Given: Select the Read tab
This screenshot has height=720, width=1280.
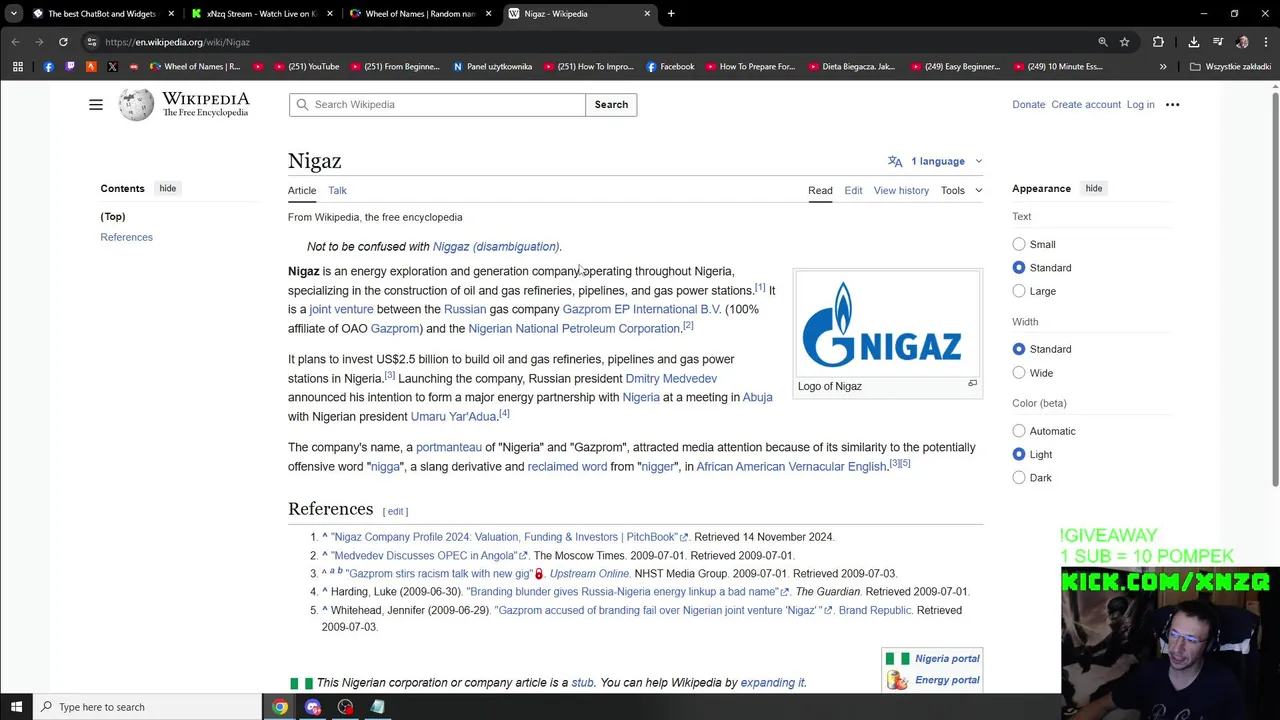Looking at the screenshot, I should [820, 190].
